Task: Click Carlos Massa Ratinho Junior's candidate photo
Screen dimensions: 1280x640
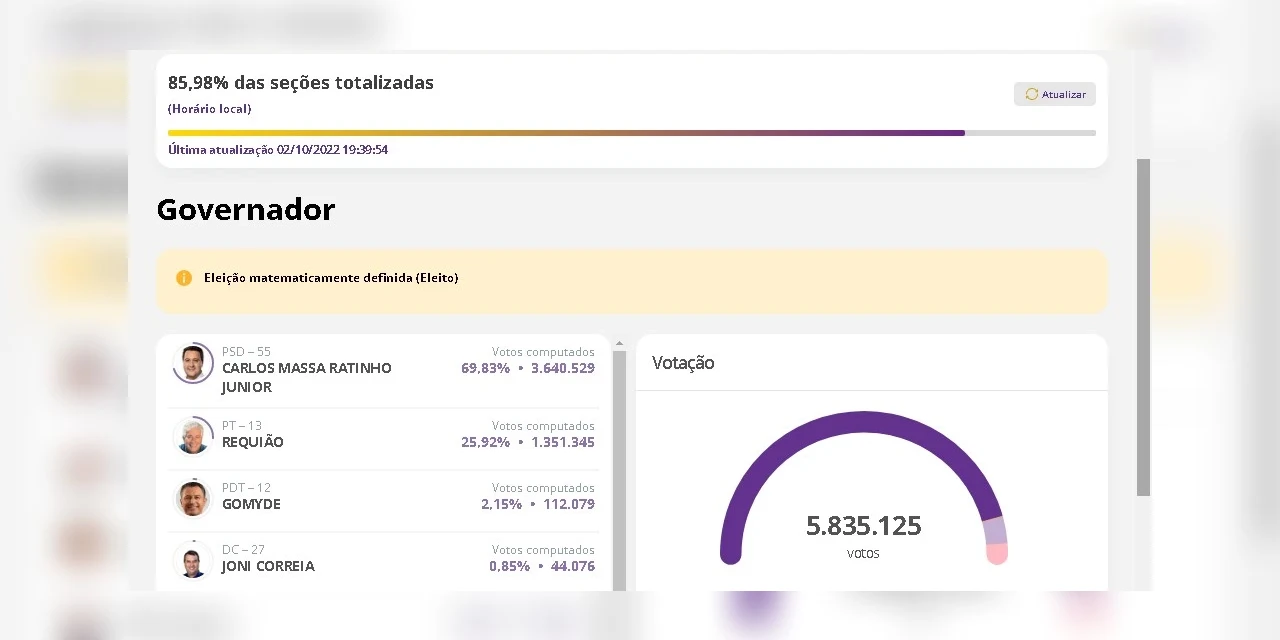Action: tap(193, 363)
